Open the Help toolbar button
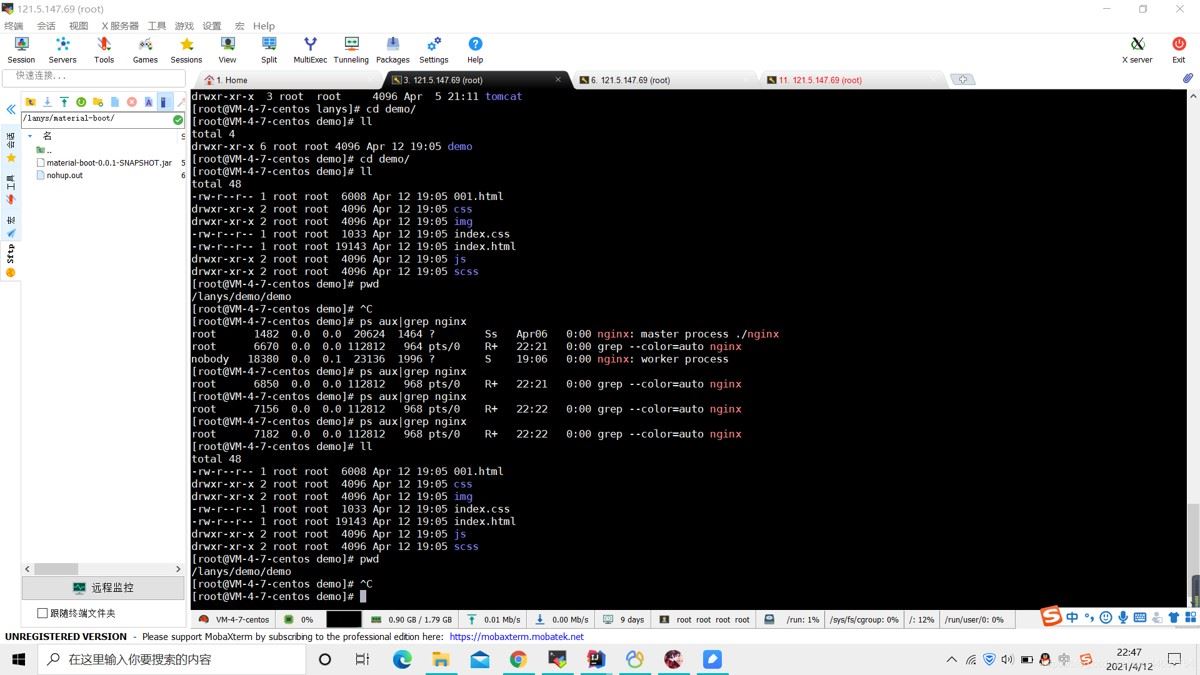Screen dimensions: 1200x675 click(x=475, y=50)
